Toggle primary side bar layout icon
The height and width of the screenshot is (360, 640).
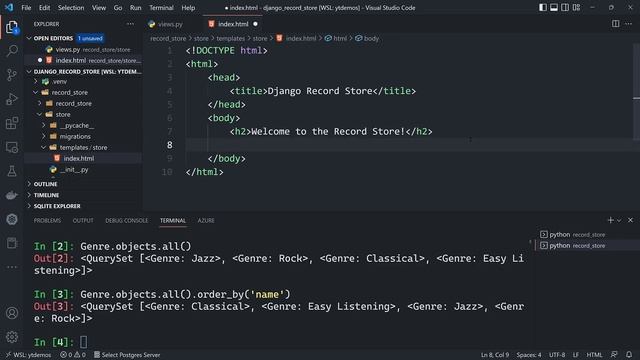[543, 7]
